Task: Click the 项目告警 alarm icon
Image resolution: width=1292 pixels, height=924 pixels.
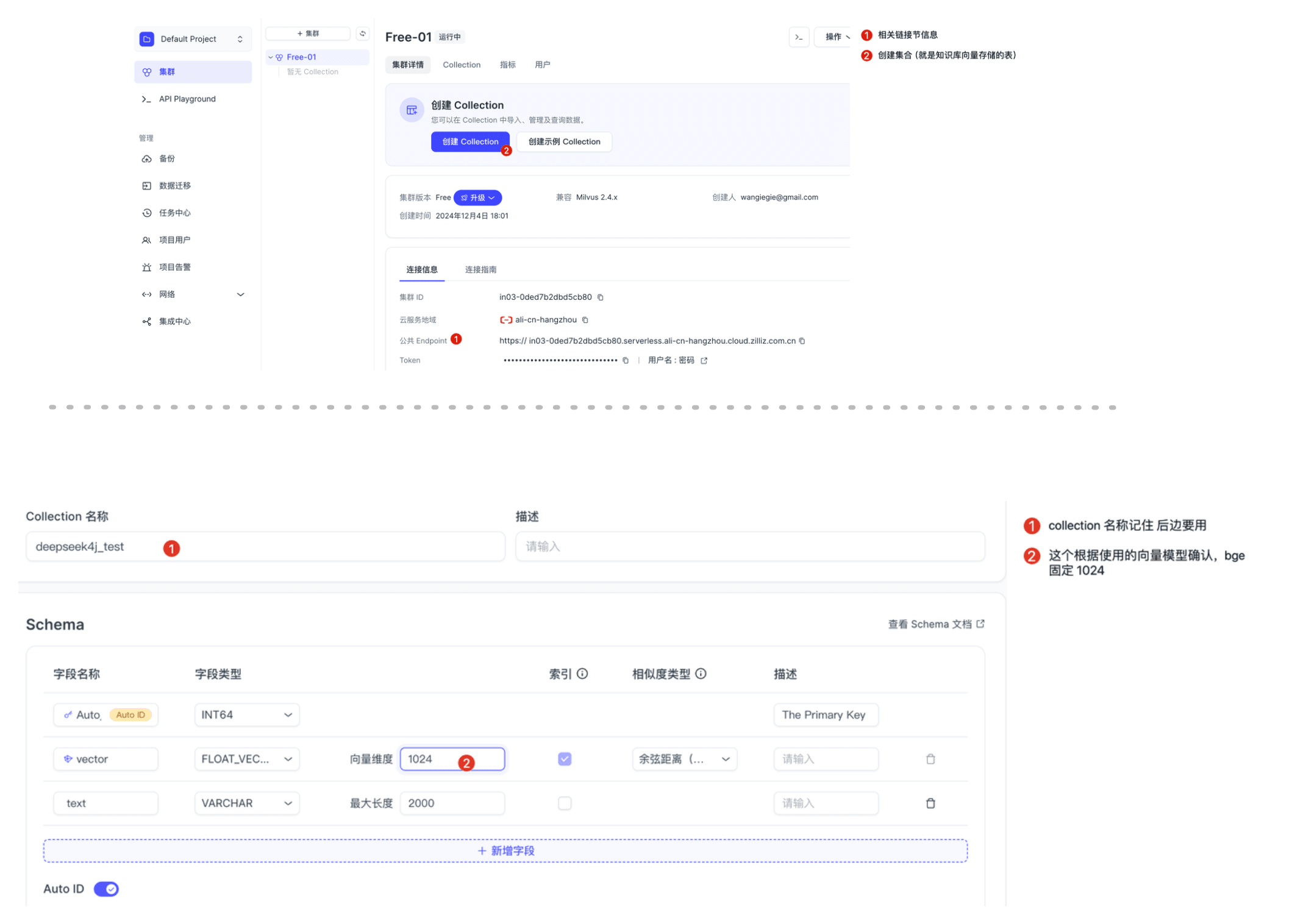Action: tap(146, 267)
